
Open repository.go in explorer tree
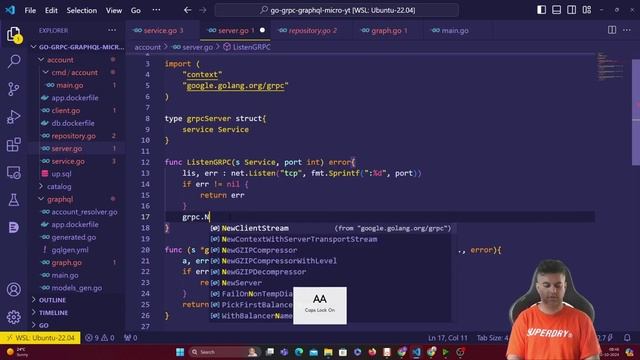78,136
